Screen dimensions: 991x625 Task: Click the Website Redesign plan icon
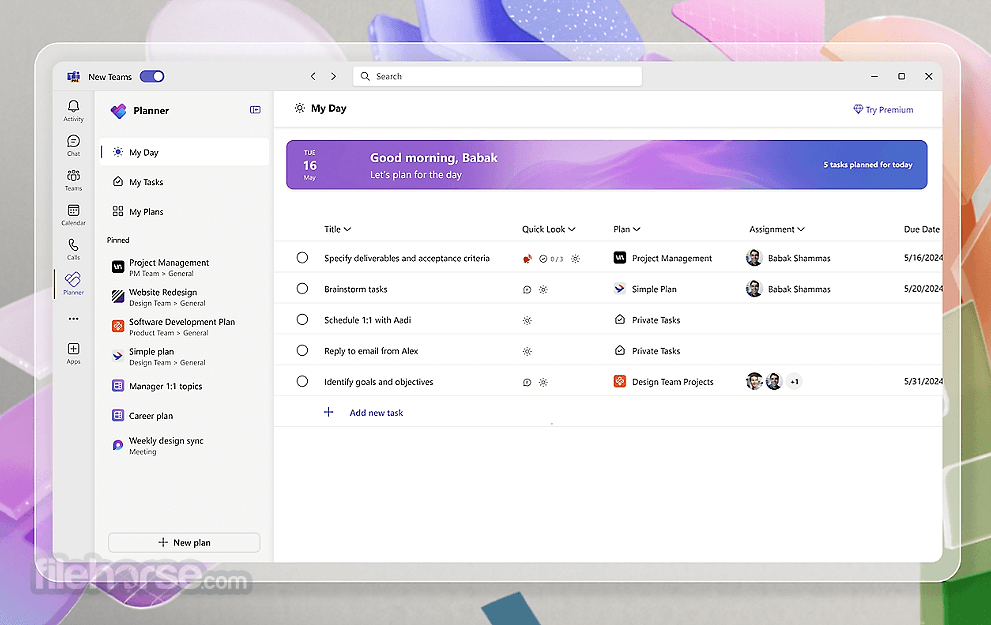[x=118, y=296]
